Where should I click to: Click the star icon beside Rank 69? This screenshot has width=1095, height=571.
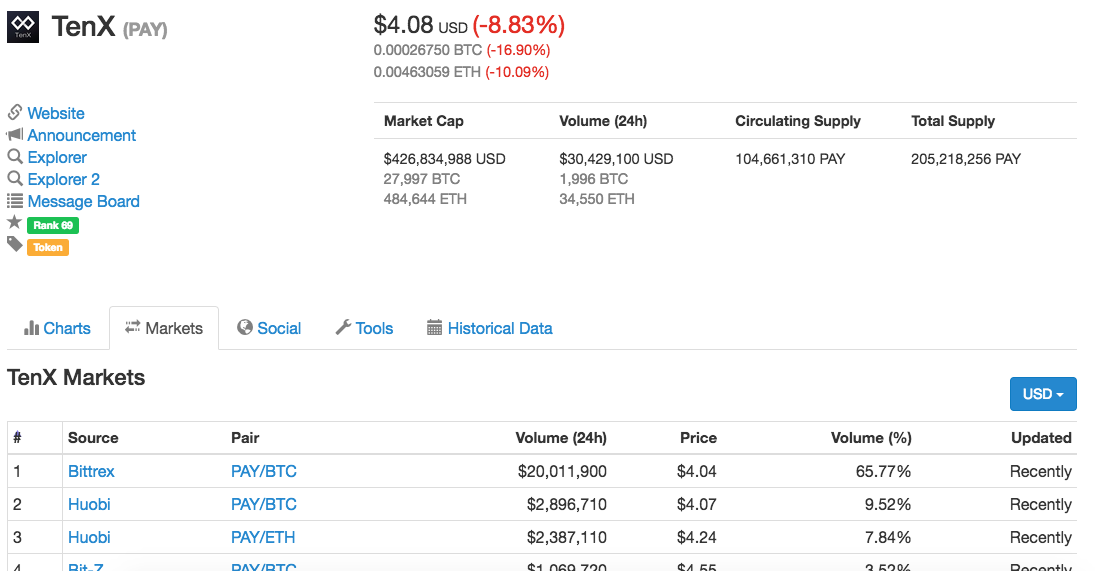(14, 223)
